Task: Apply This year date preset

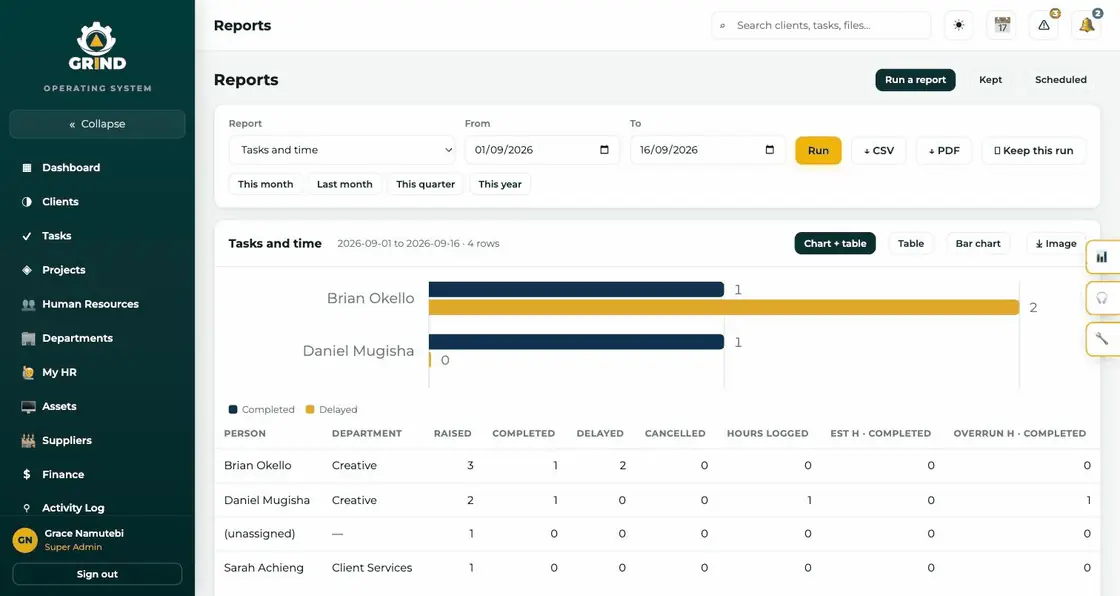Action: point(500,184)
